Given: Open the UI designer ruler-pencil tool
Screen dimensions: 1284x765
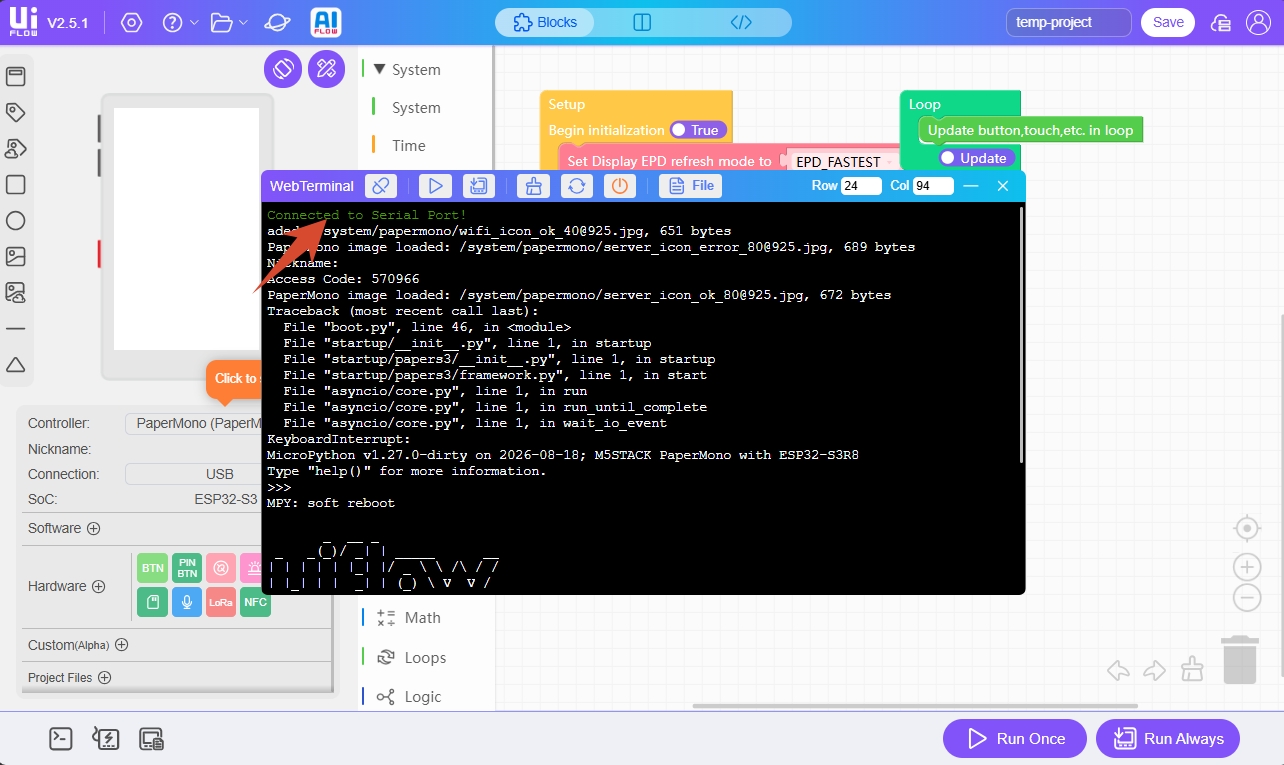Looking at the screenshot, I should pos(326,69).
